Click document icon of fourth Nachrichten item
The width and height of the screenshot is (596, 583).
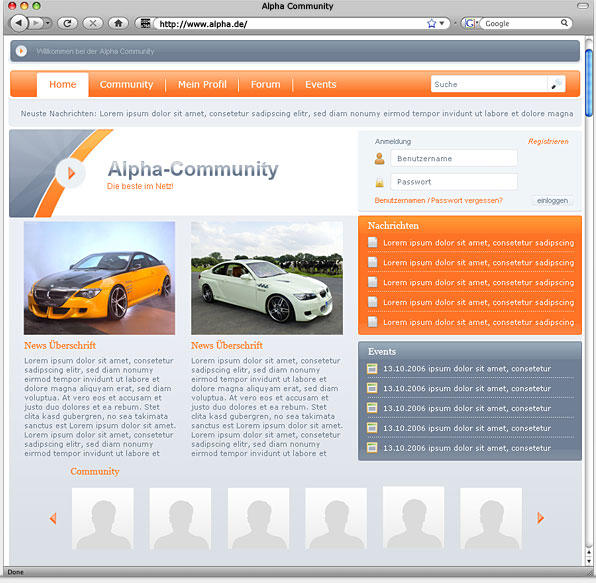(372, 302)
